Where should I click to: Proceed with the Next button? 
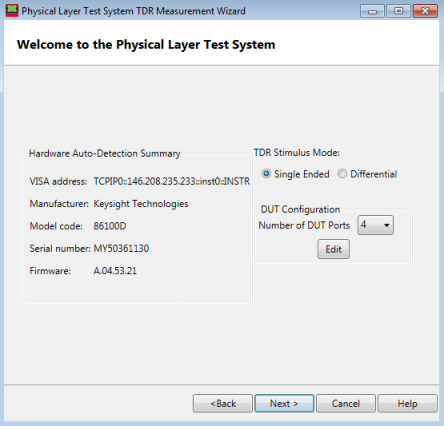tap(284, 404)
